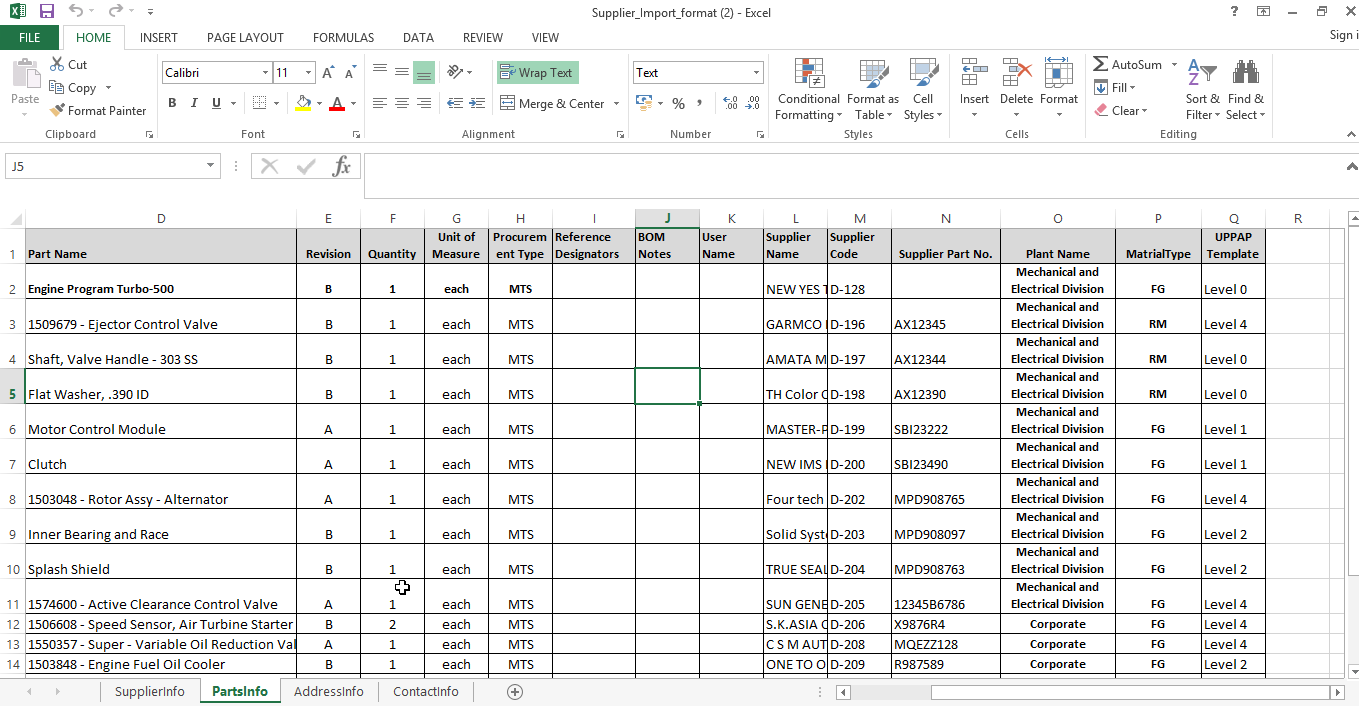
Task: Click the horizontal scrollbar right arrow
Action: 1338,692
